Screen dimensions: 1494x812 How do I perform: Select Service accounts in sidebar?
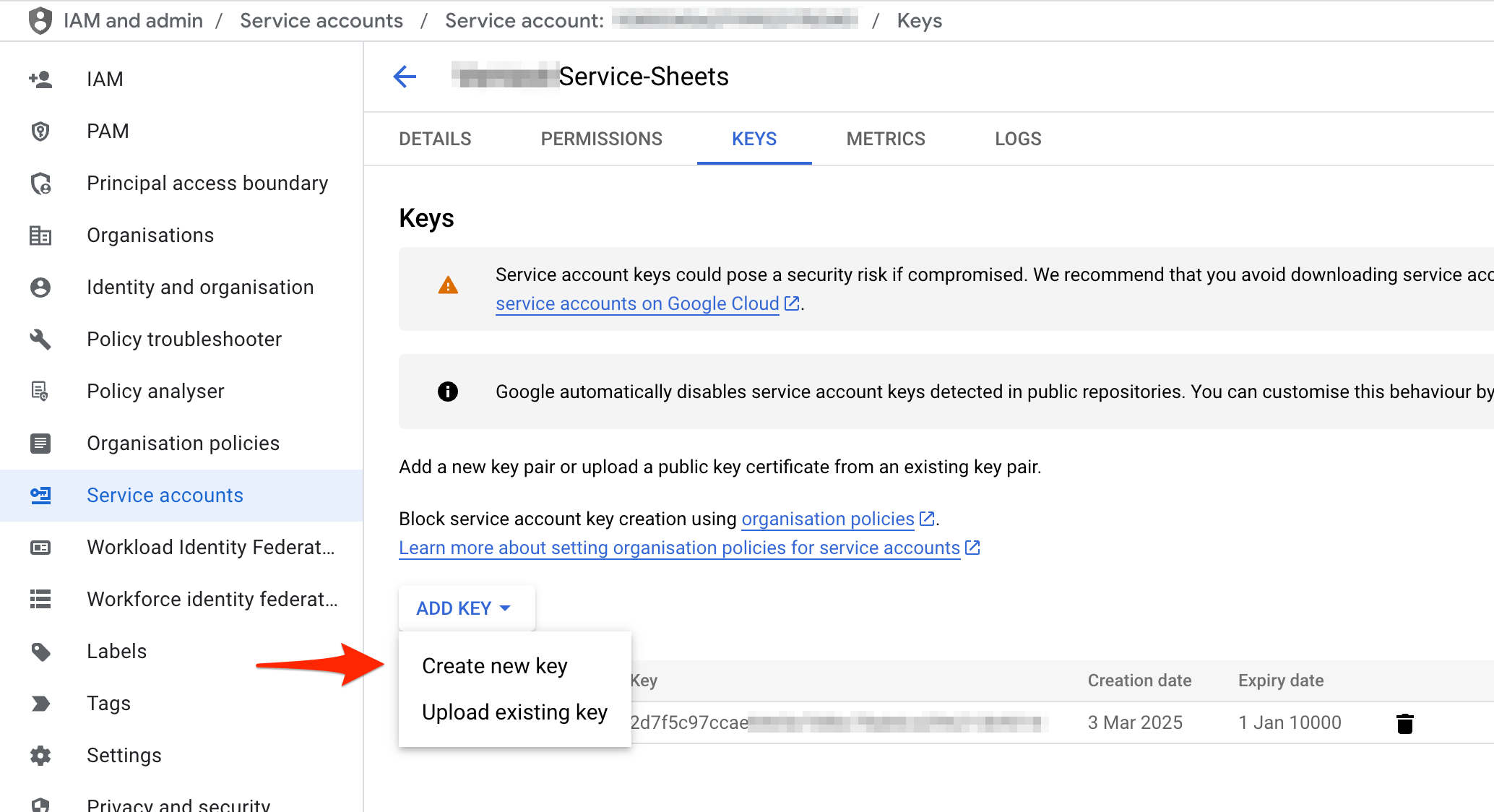[x=181, y=495]
